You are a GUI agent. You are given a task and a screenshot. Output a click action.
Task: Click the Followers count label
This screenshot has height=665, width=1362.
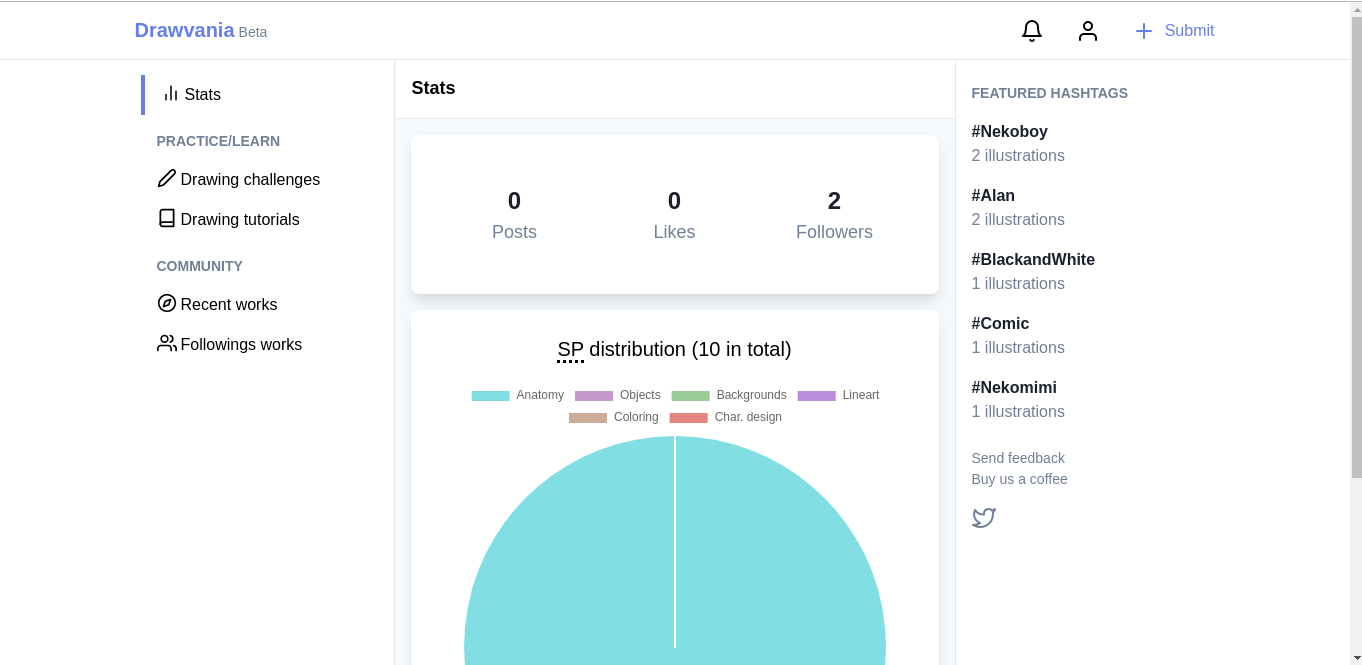(834, 232)
